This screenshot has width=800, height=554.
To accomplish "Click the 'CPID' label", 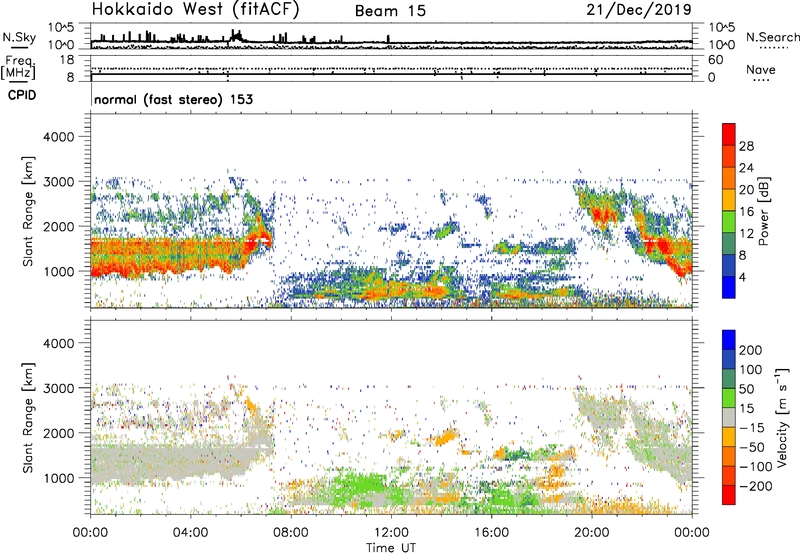I will click(x=22, y=95).
